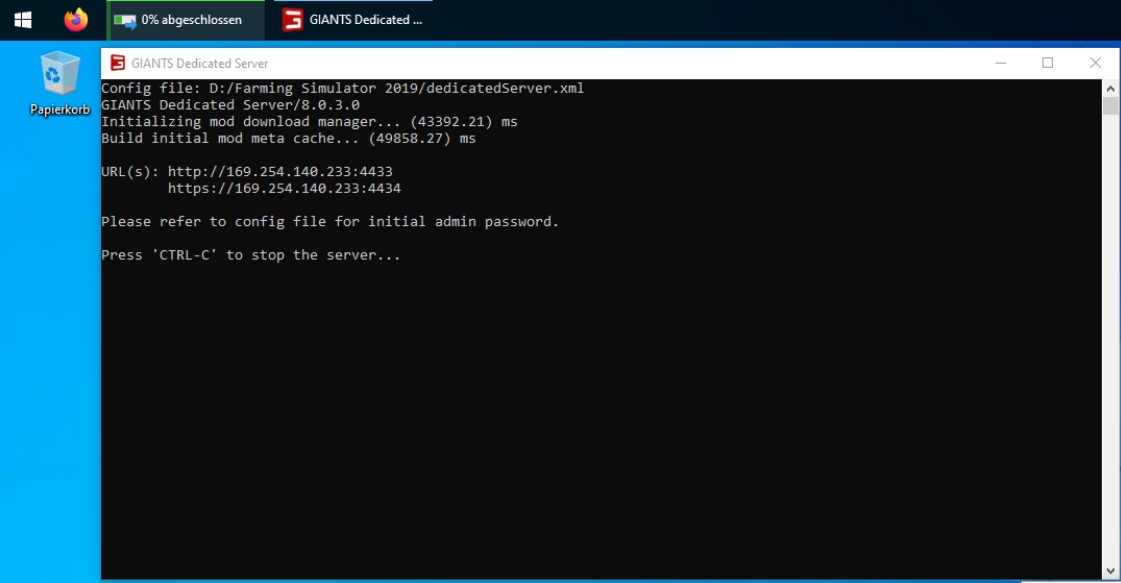Click the console scrollbar down arrow
The image size is (1121, 583).
1110,571
